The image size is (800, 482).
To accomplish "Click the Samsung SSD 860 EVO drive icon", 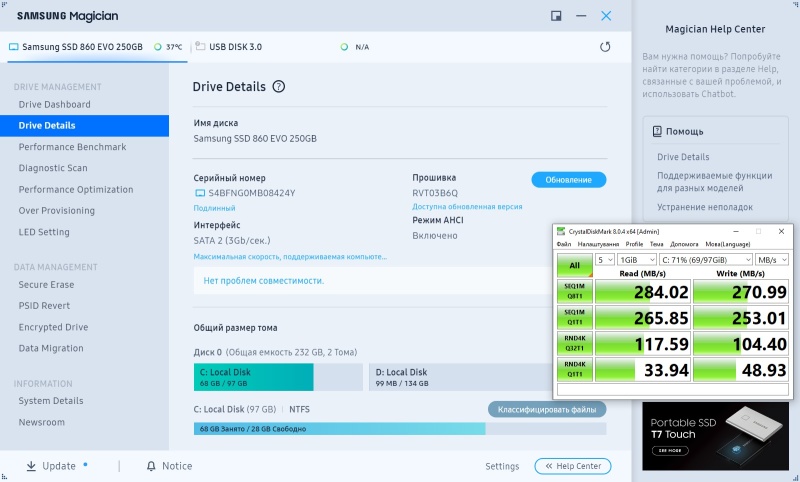I will pyautogui.click(x=14, y=47).
